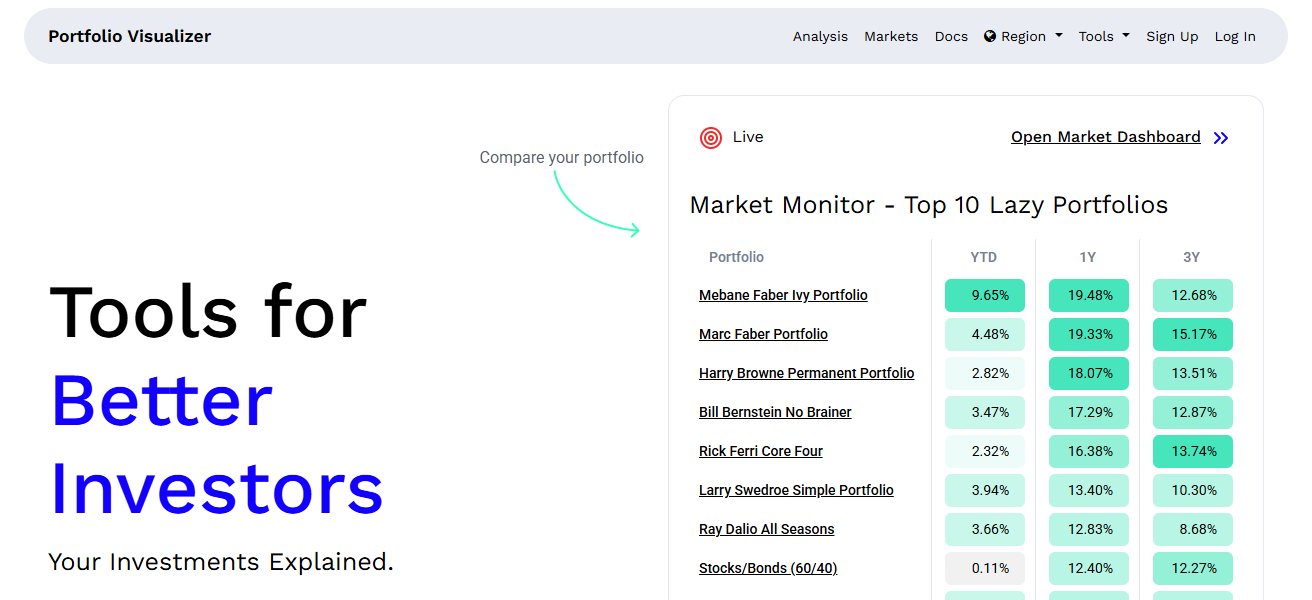Click the red Live indicator icon

[710, 137]
